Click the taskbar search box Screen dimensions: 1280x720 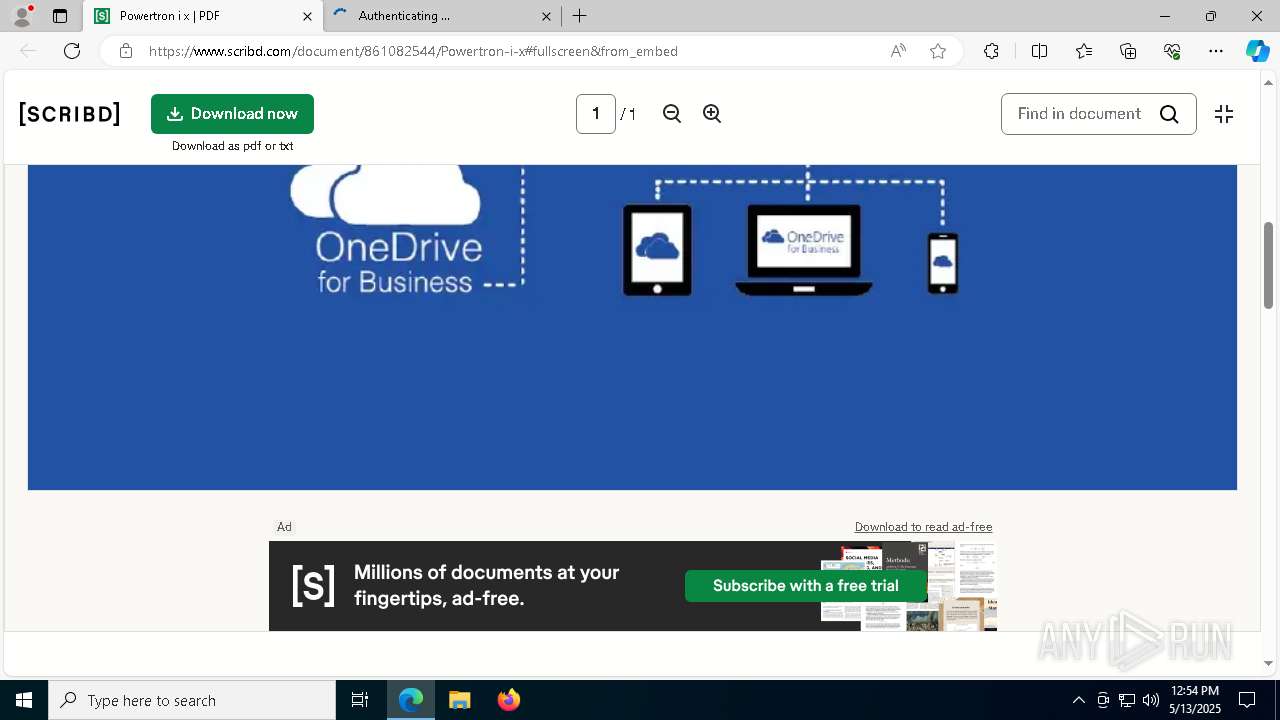(x=192, y=700)
